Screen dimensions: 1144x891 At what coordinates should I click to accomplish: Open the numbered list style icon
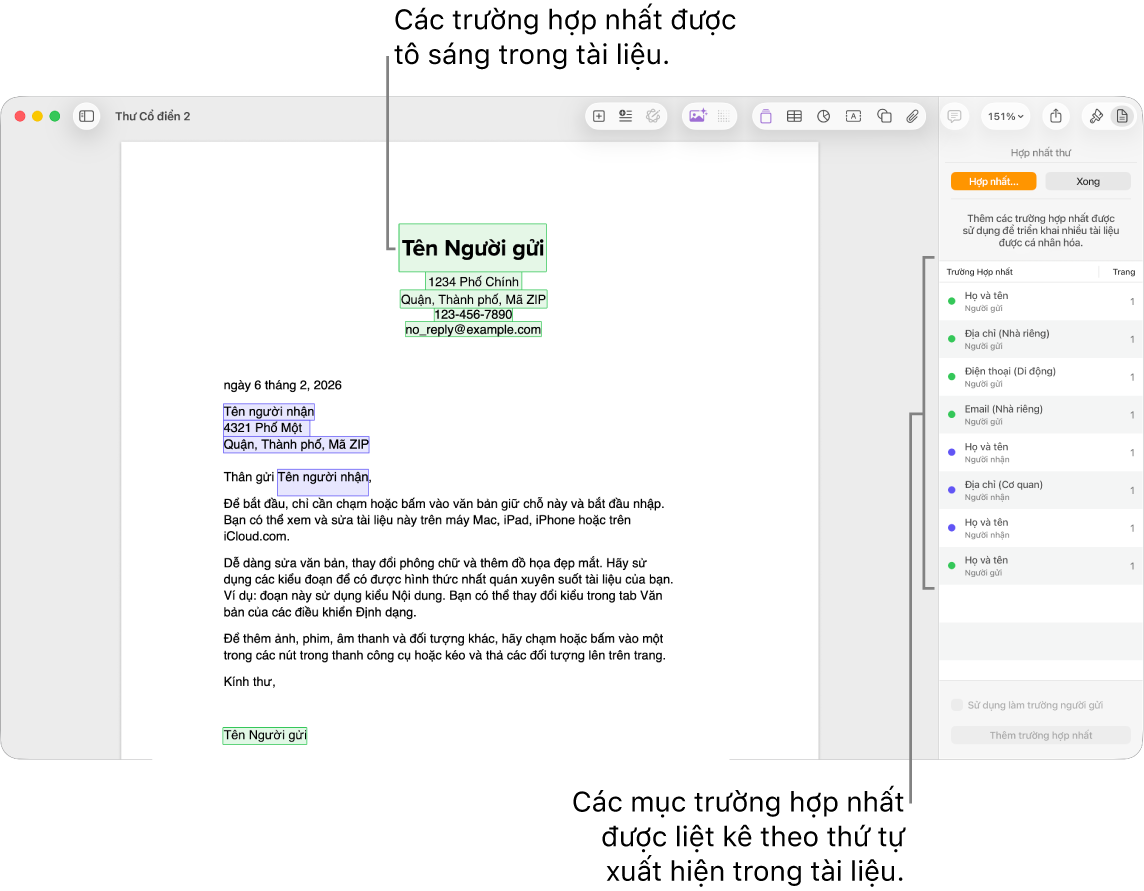coord(625,116)
